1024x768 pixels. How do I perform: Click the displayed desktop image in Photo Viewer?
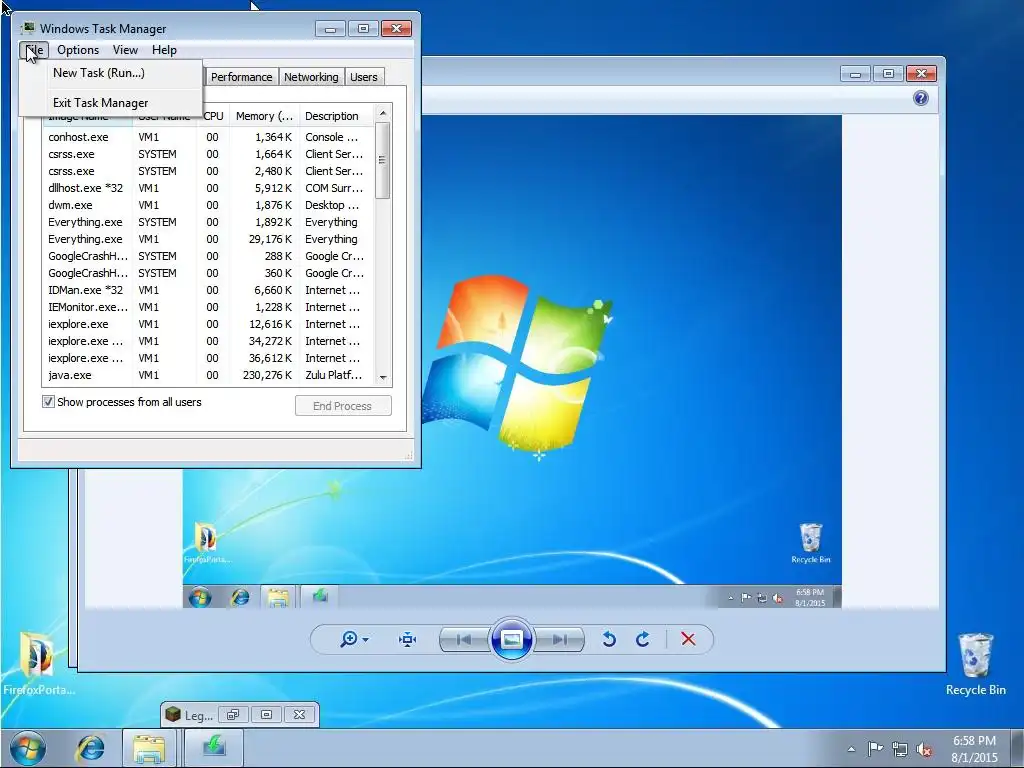[512, 361]
